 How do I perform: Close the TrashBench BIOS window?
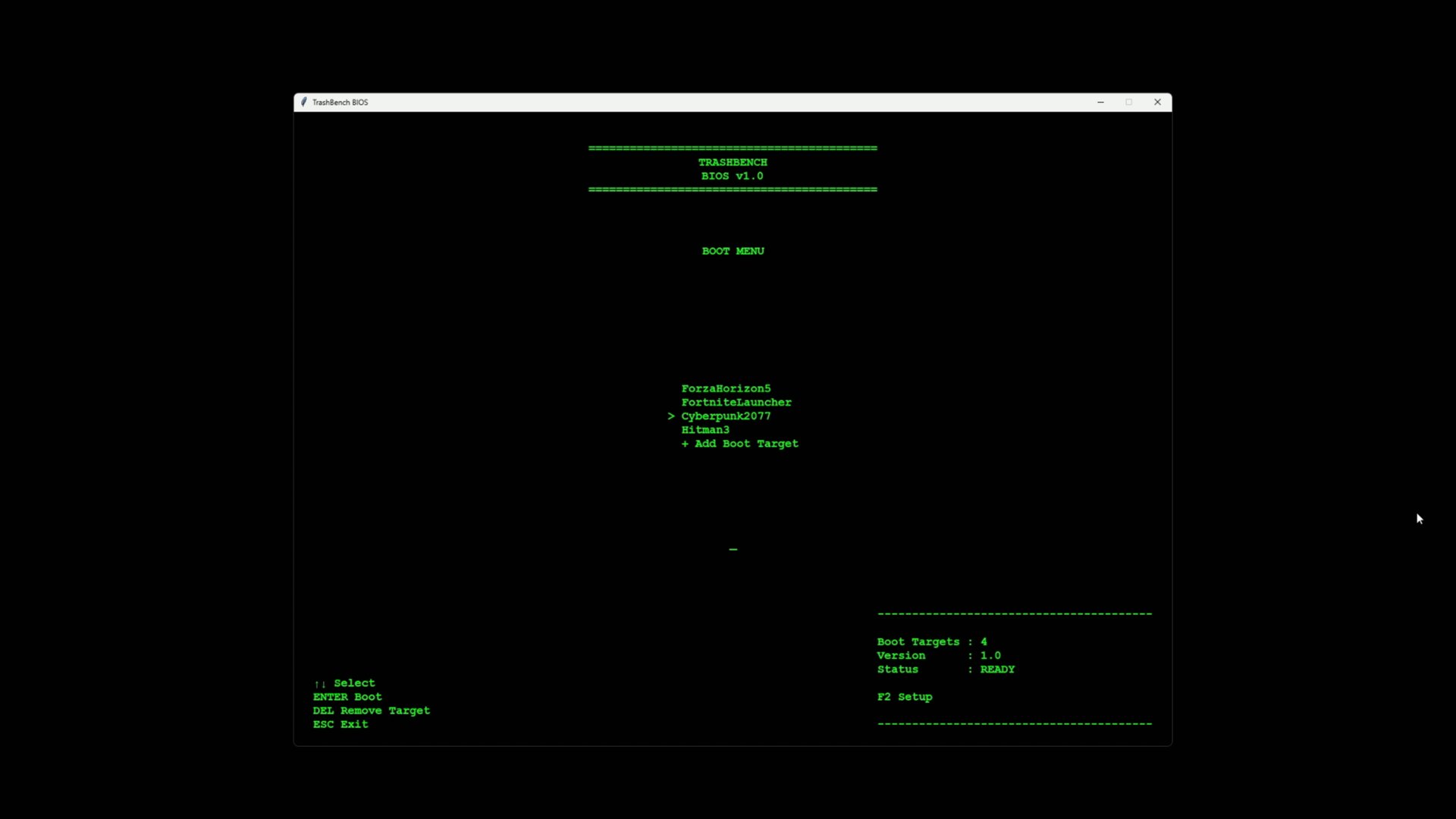[1157, 102]
